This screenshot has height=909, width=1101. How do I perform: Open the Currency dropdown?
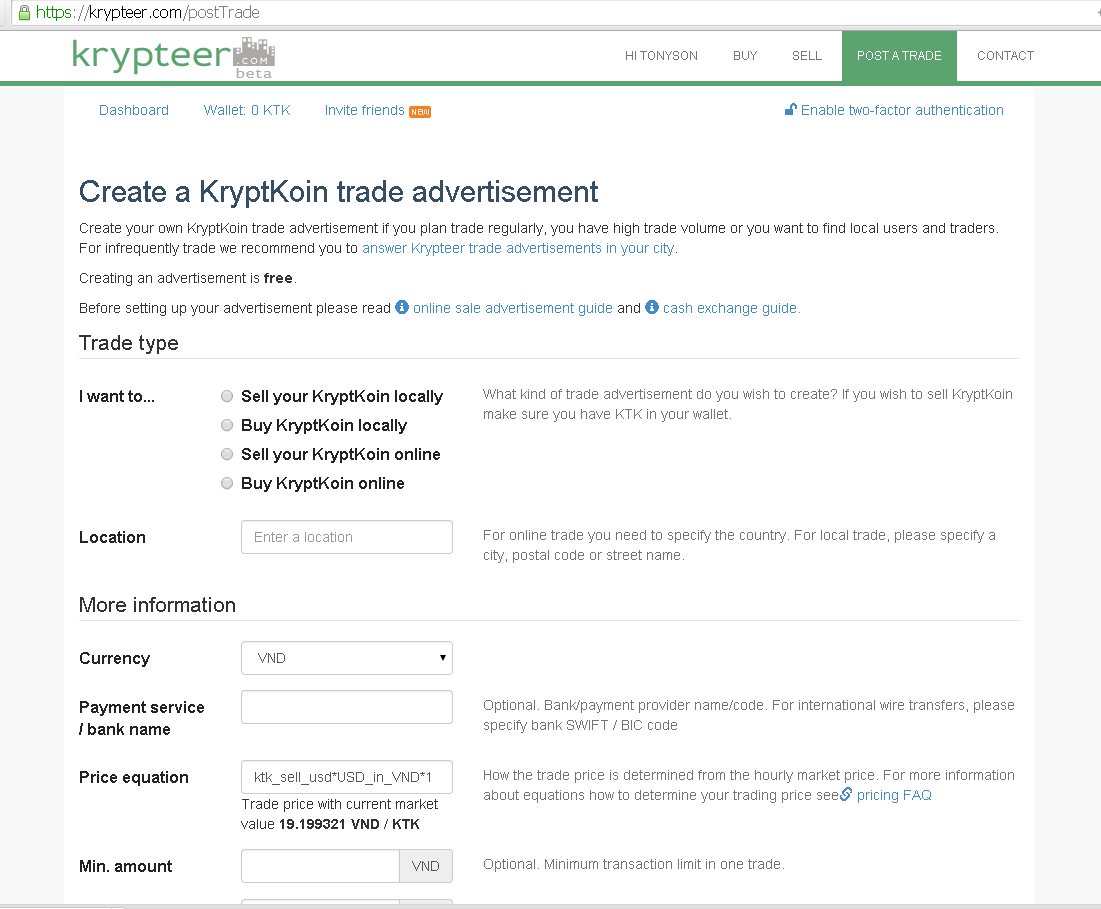click(347, 658)
